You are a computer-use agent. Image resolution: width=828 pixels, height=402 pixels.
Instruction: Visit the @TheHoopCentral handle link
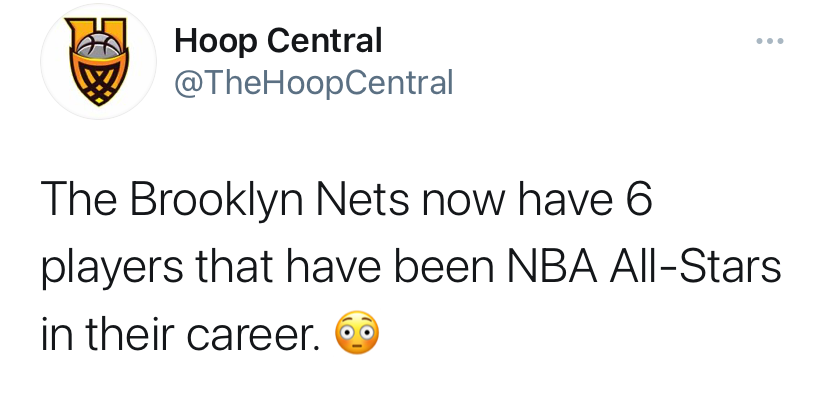[x=313, y=81]
